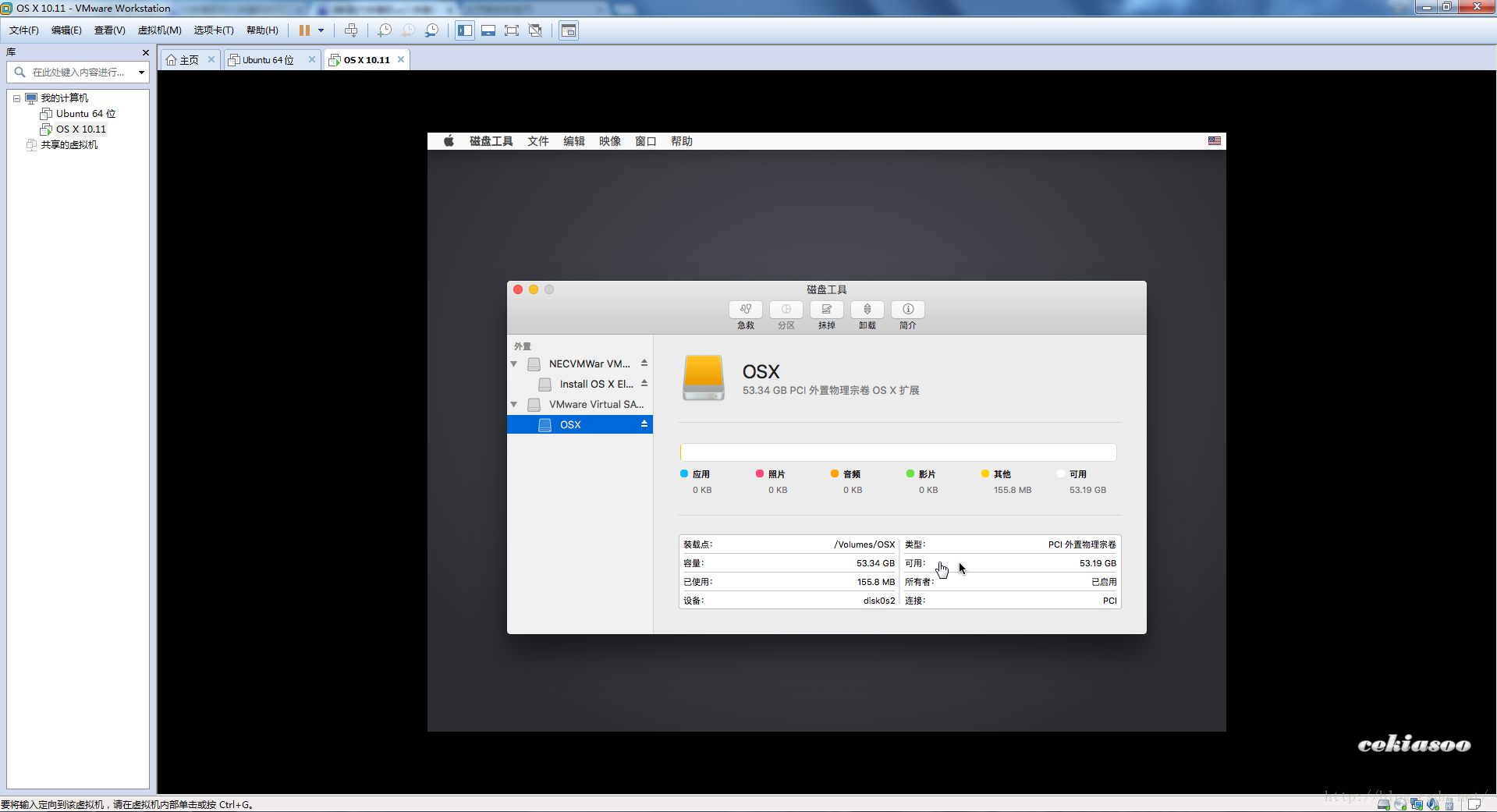
Task: Open the power options dropdown arrow beside pause
Action: (321, 30)
